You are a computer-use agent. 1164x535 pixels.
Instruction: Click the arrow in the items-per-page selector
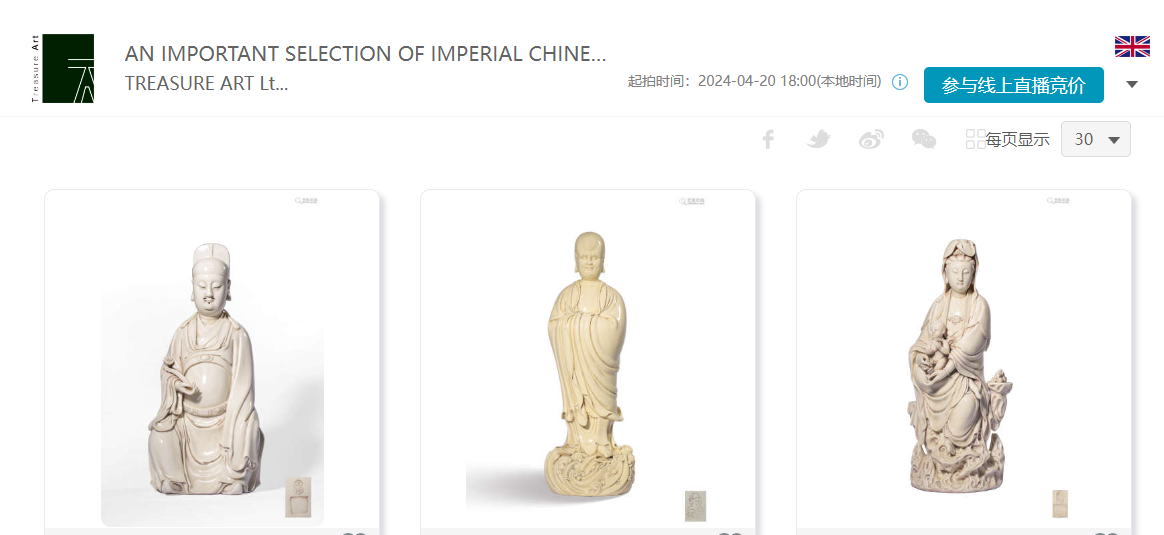point(1114,140)
